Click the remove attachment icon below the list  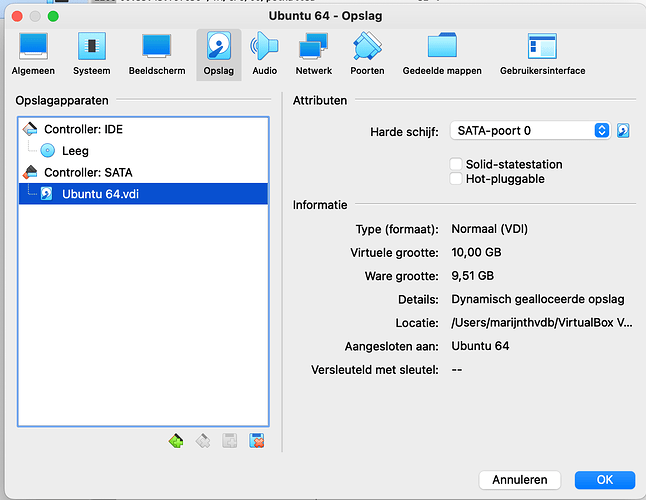(x=256, y=439)
